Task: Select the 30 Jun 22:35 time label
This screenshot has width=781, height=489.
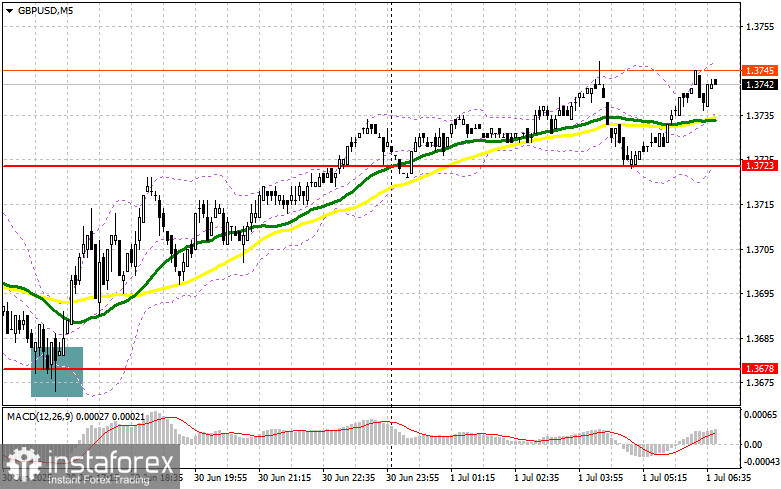Action: pyautogui.click(x=349, y=478)
